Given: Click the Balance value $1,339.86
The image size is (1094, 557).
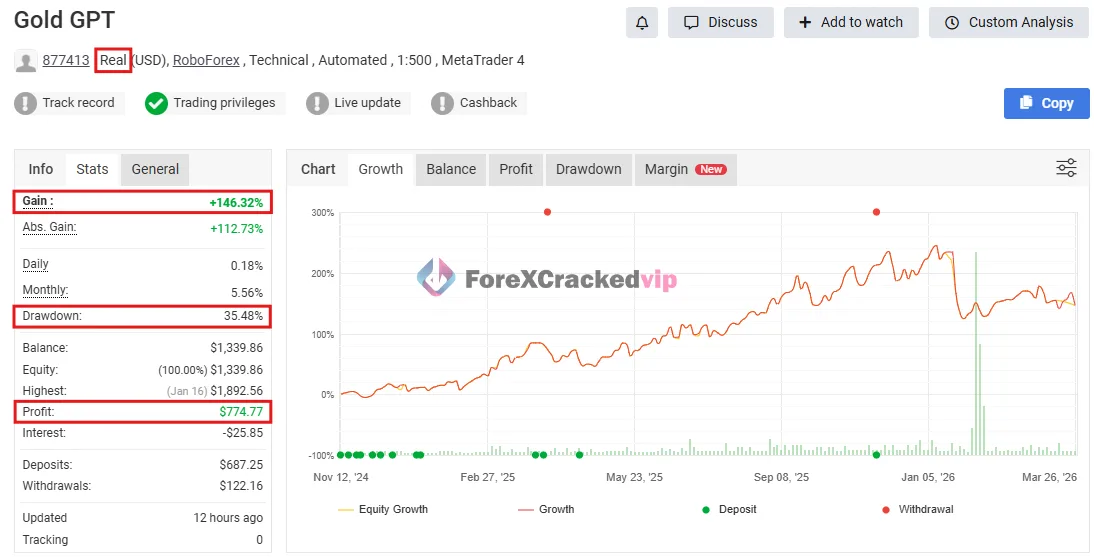Looking at the screenshot, I should click(x=237, y=348).
